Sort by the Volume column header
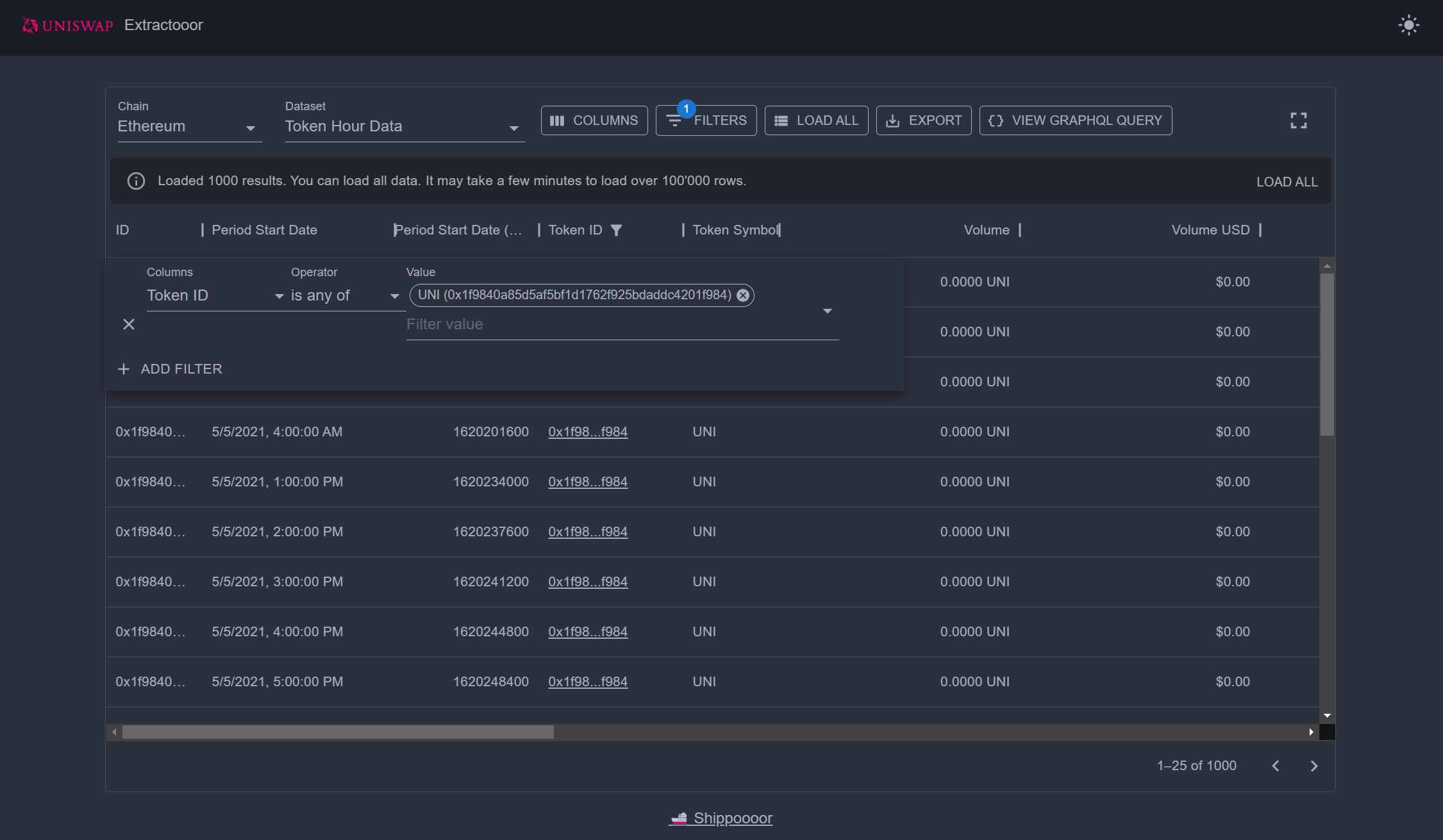The image size is (1443, 840). click(x=986, y=230)
